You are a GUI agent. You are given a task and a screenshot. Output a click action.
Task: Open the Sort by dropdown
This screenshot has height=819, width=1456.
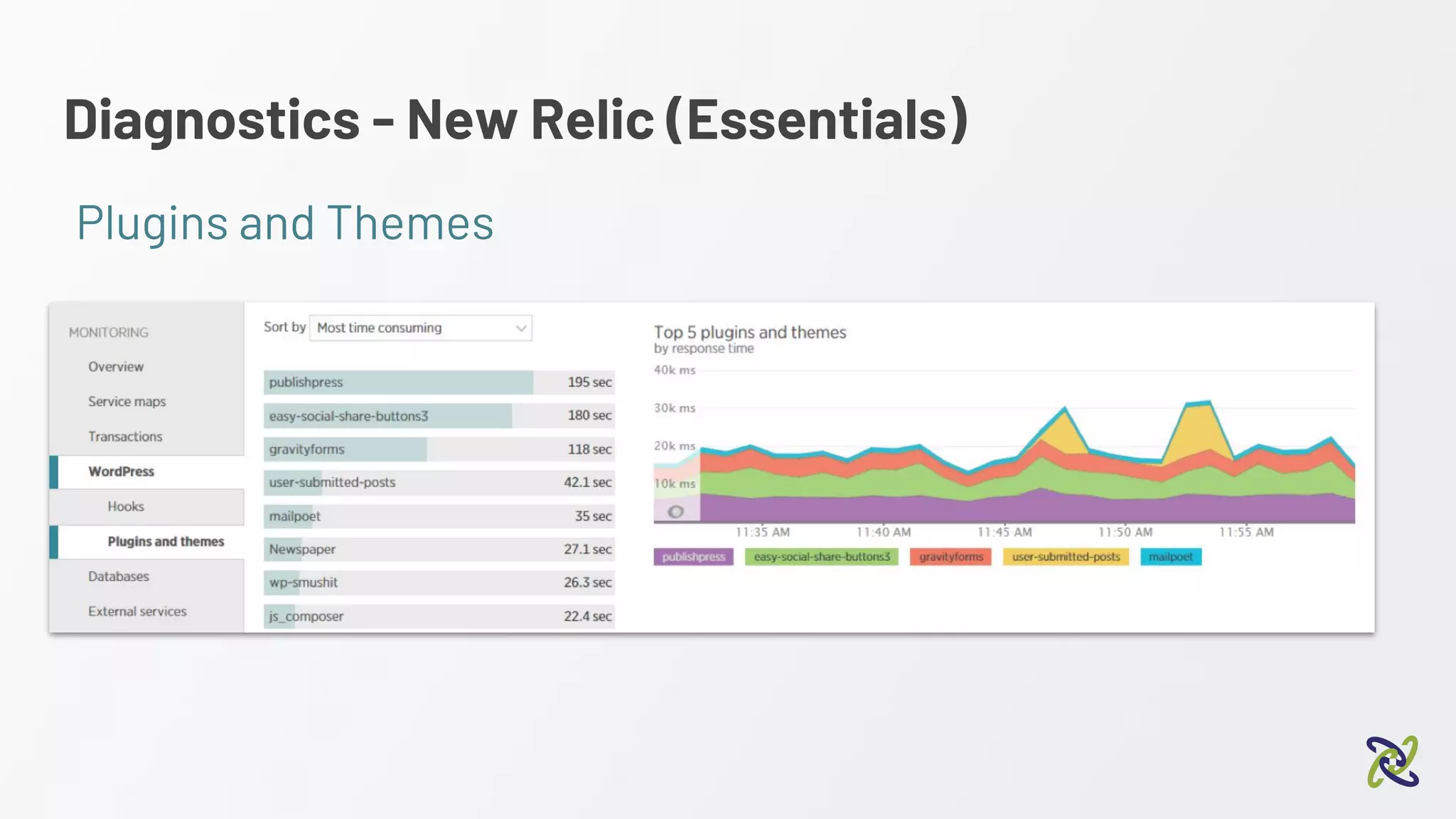tap(421, 328)
